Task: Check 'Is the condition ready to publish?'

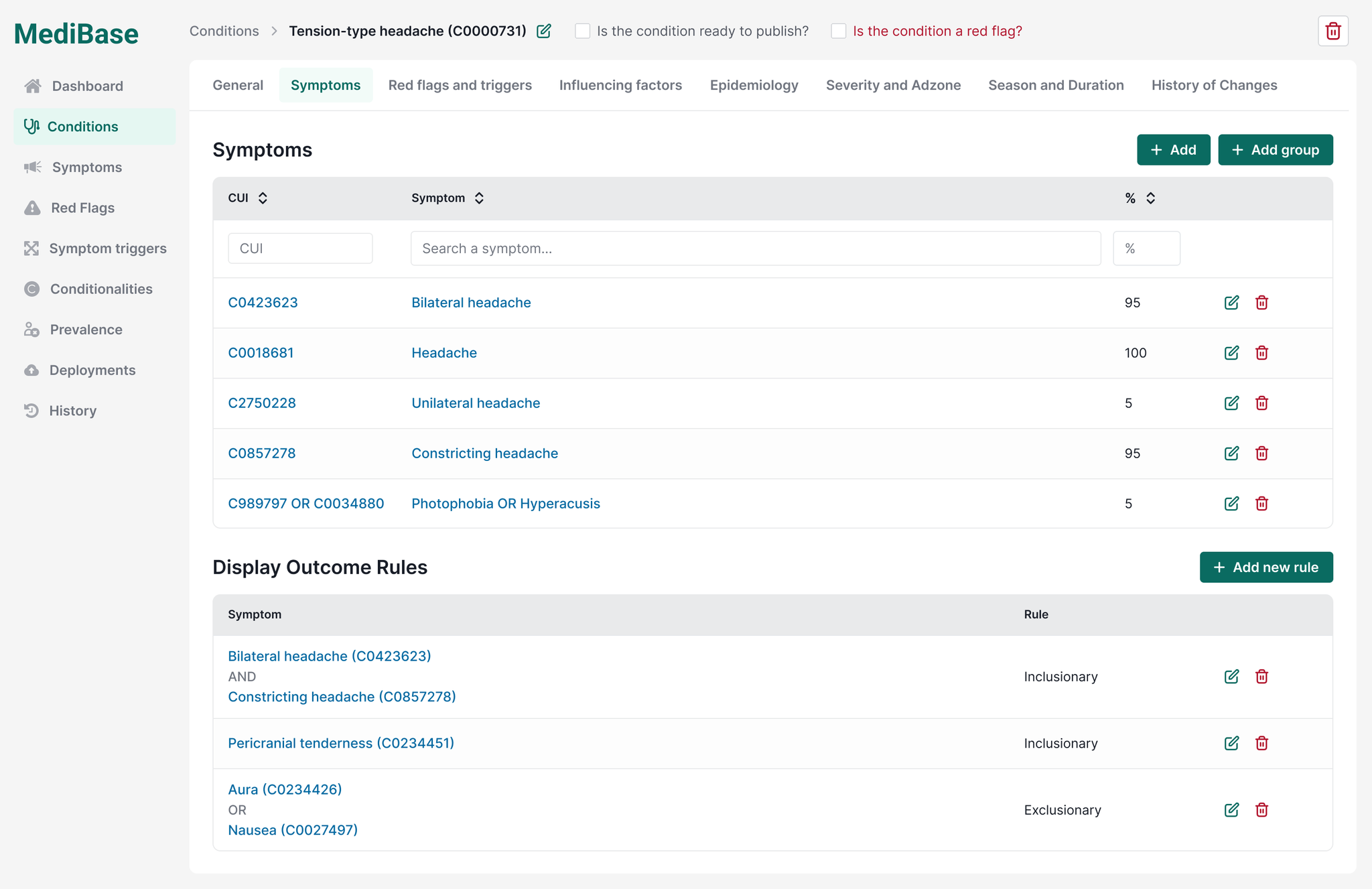Action: click(582, 31)
